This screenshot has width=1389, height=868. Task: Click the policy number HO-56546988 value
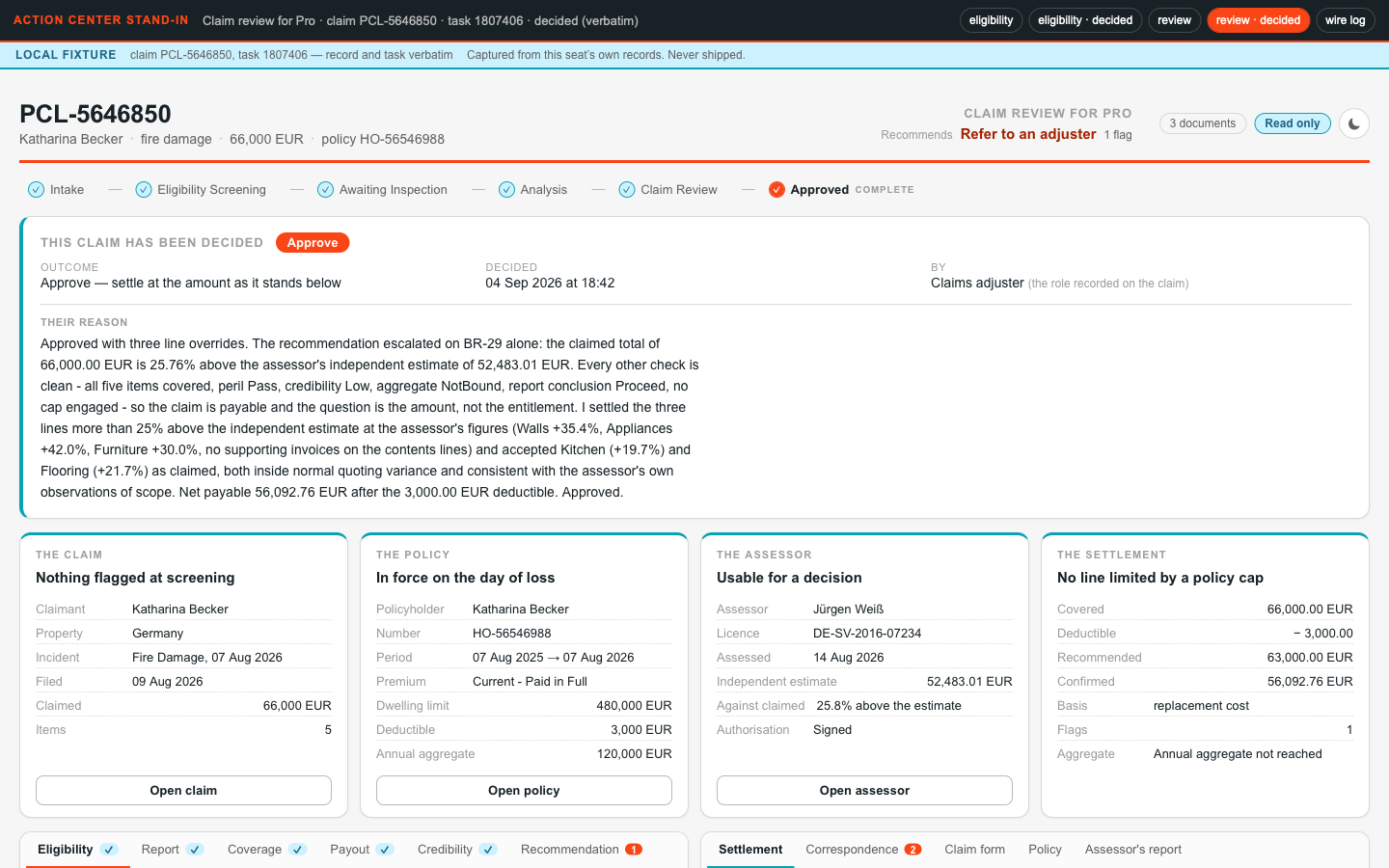click(x=512, y=634)
